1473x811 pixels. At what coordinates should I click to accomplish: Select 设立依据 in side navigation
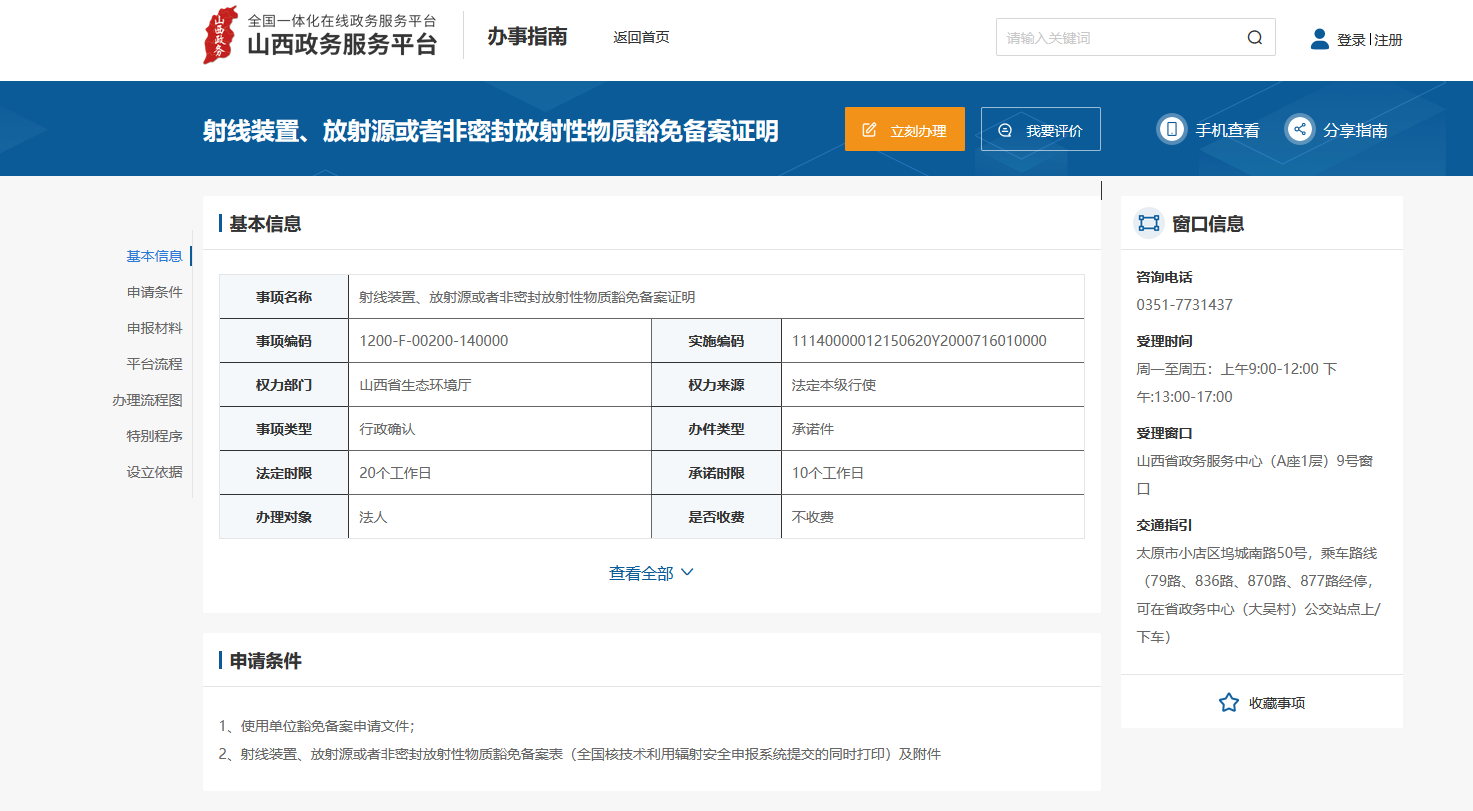tap(154, 472)
